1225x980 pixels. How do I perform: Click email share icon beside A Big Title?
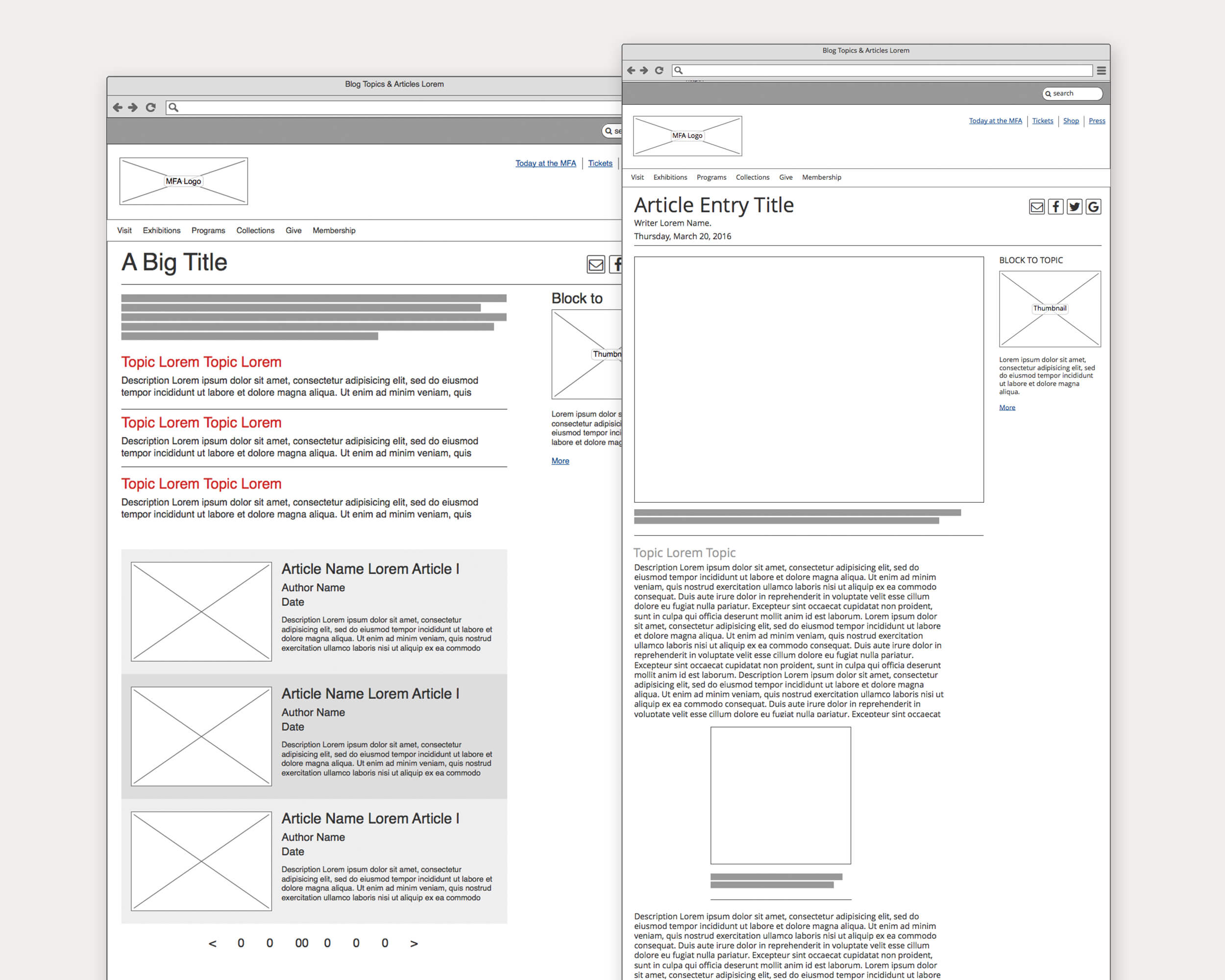point(596,264)
